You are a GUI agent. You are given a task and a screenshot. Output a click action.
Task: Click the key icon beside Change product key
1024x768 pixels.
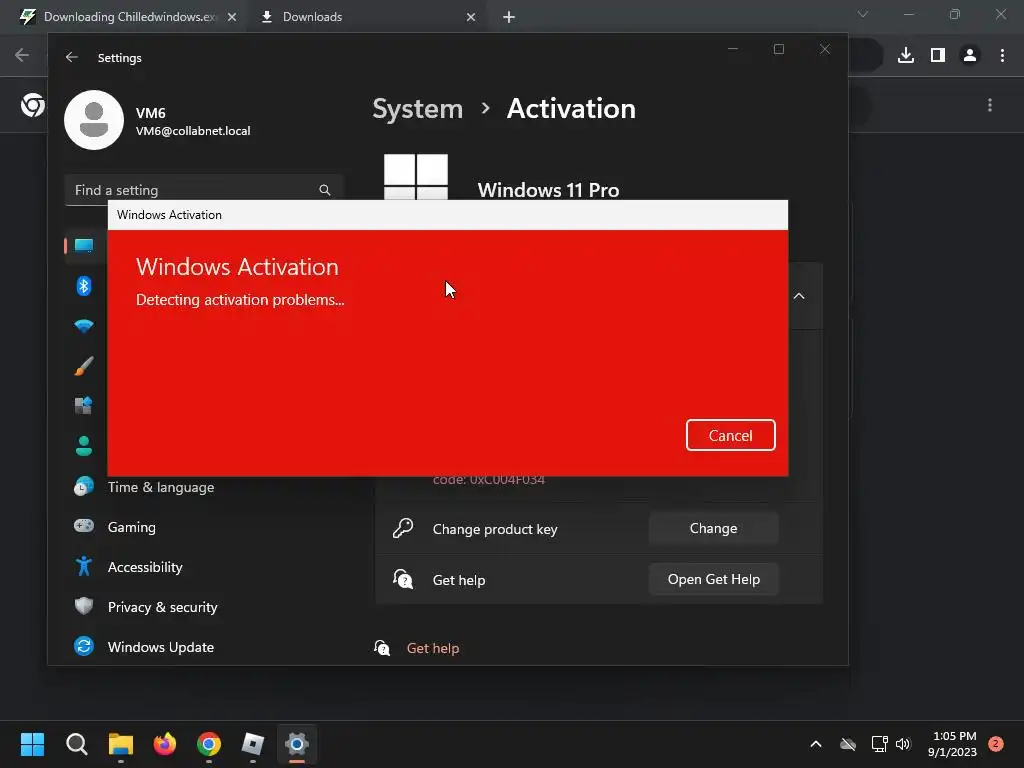(x=403, y=528)
